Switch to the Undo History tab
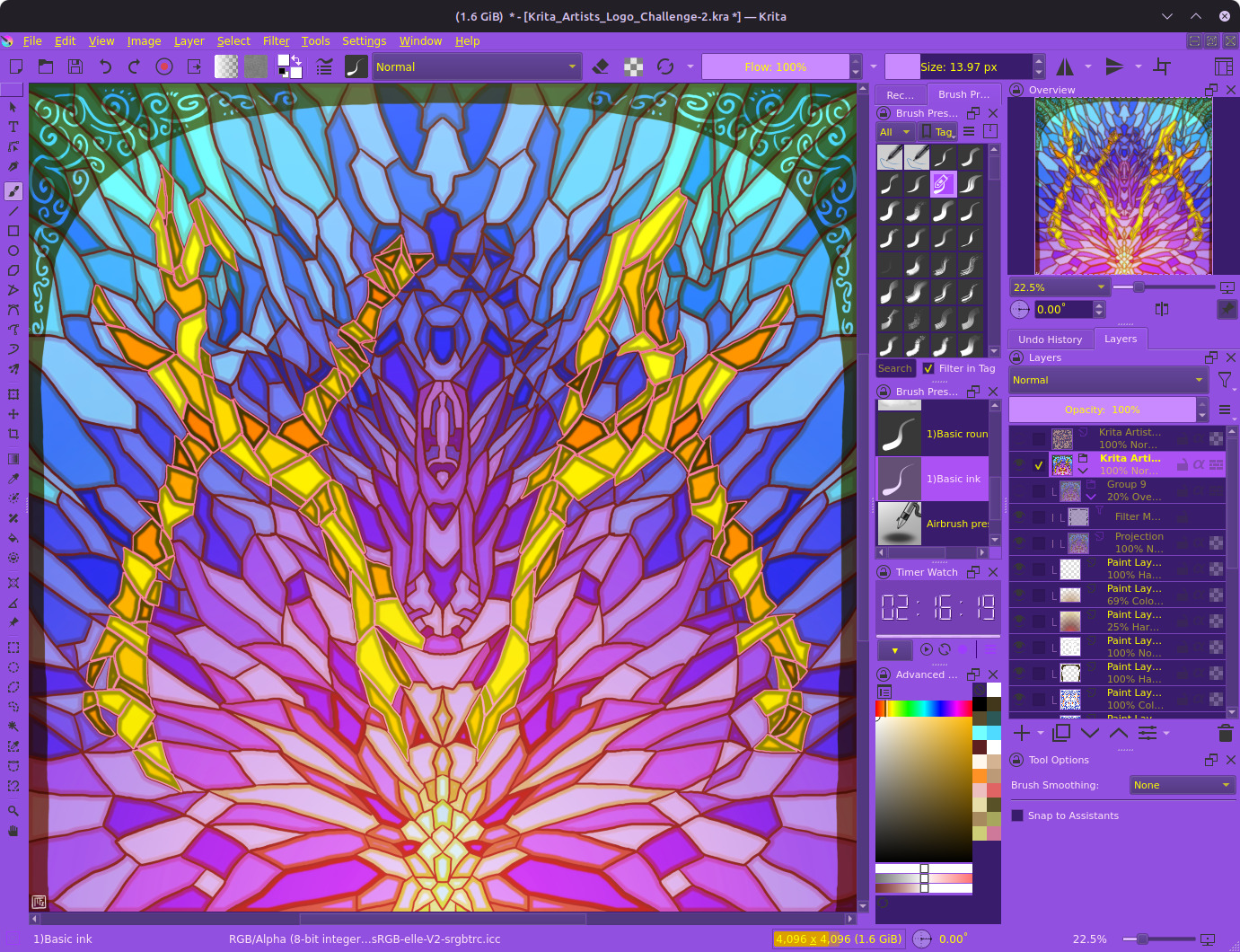 point(1050,339)
